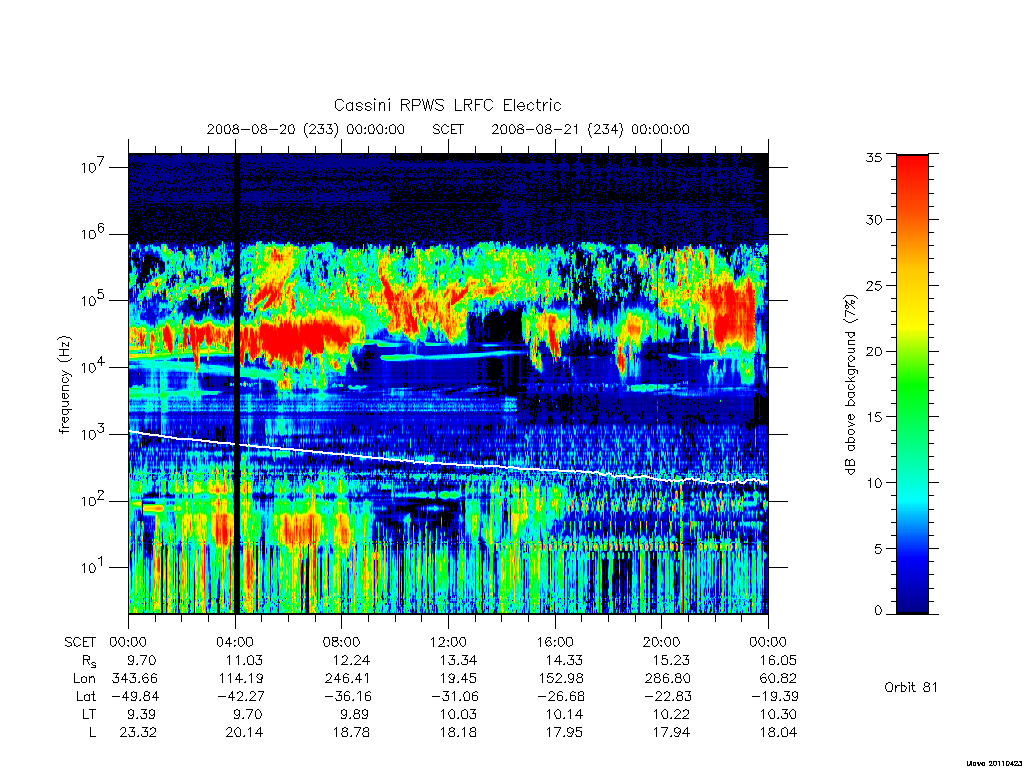Click start date '2008-08-20 (233) 00:00:00'
The height and width of the screenshot is (768, 1024).
(306, 129)
